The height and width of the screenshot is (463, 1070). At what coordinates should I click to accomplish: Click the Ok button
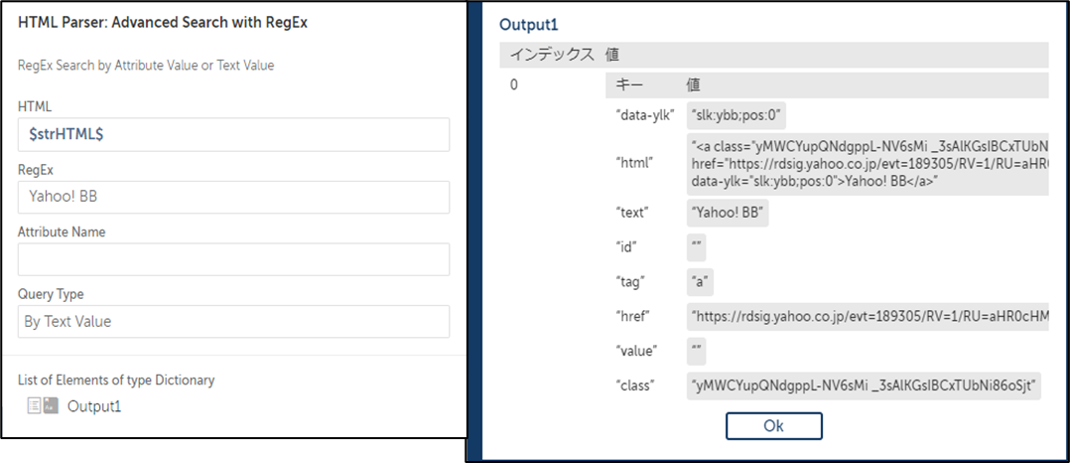(773, 425)
